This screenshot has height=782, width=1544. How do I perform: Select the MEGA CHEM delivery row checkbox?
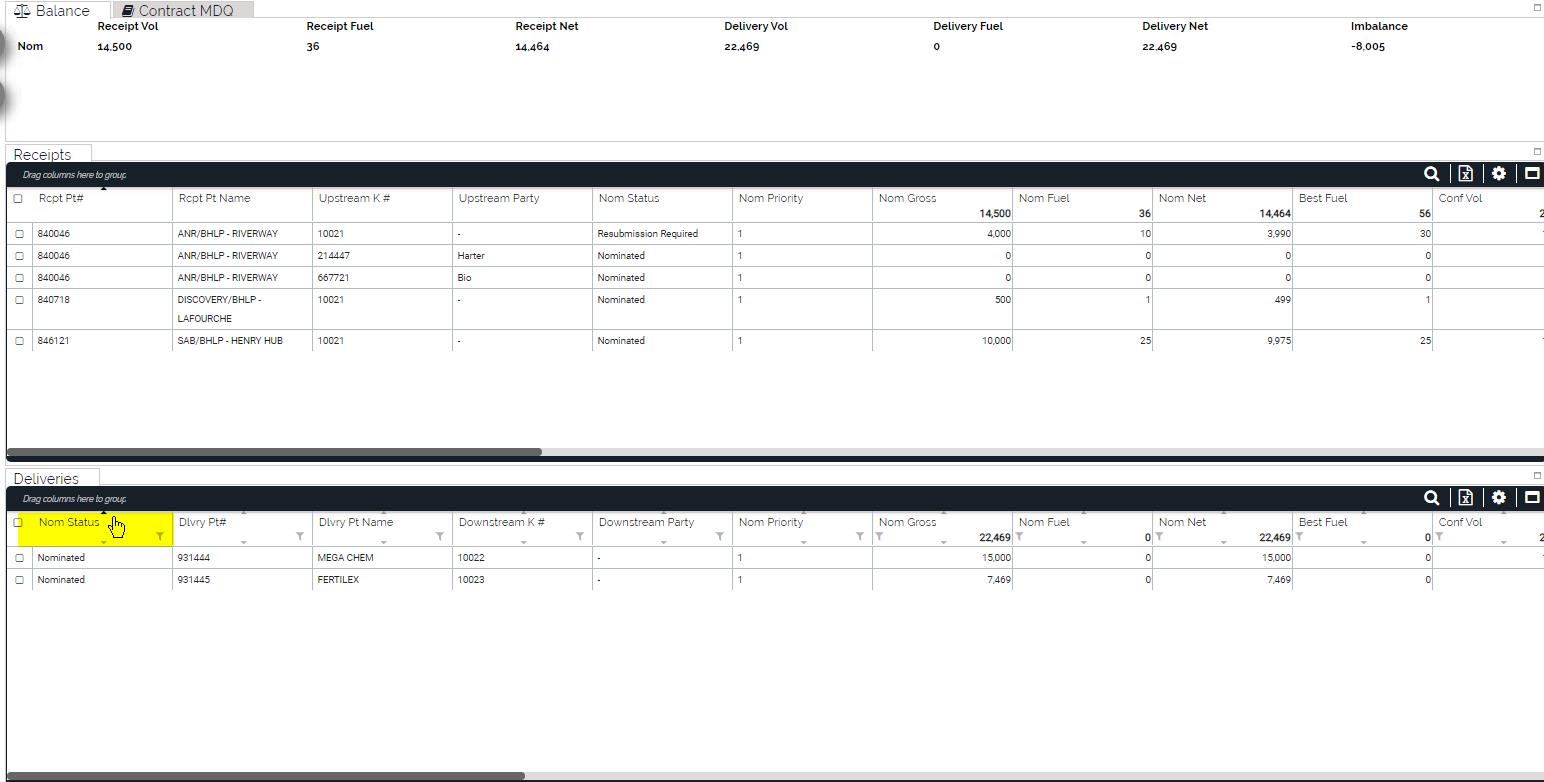pyautogui.click(x=19, y=558)
